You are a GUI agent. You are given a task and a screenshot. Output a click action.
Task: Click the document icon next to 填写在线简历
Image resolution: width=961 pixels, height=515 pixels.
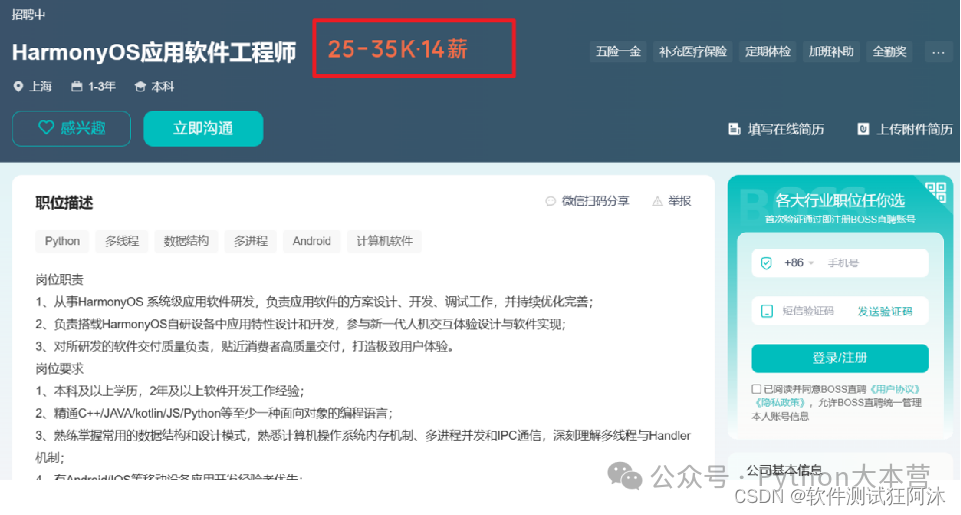(734, 129)
